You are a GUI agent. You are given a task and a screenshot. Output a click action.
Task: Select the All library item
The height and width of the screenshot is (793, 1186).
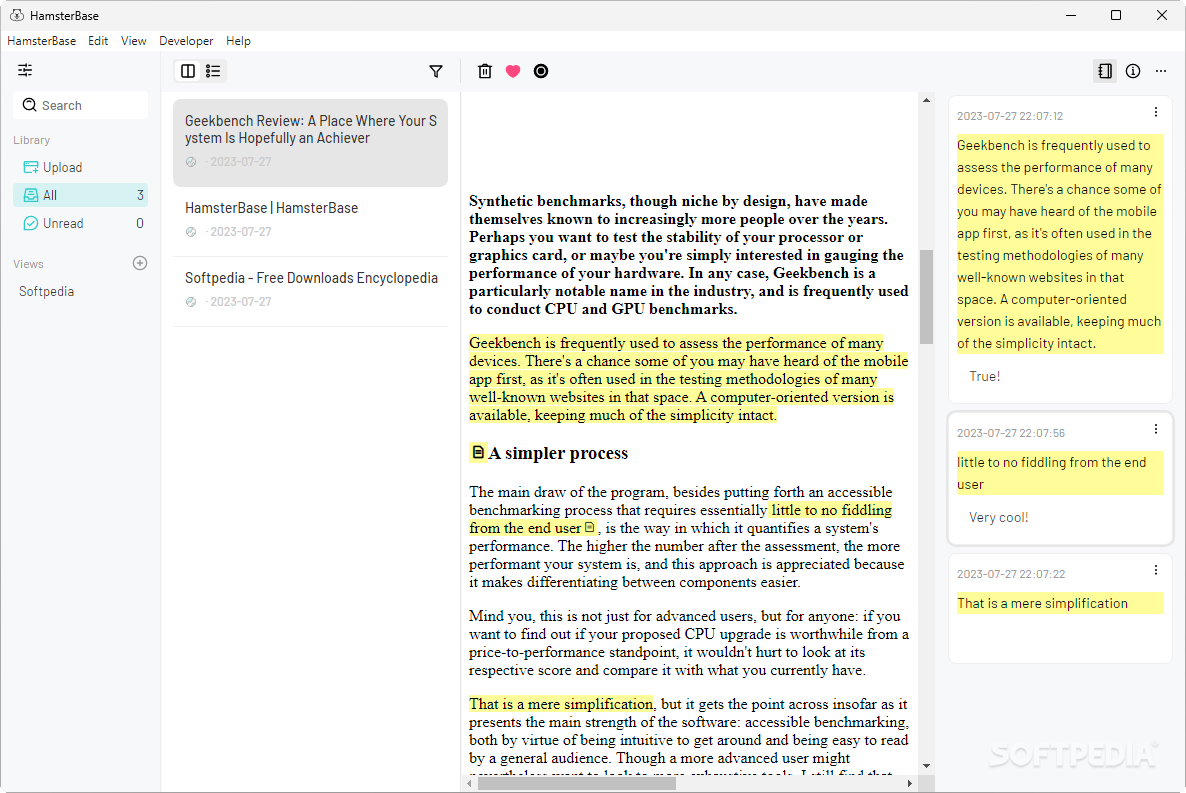point(80,195)
